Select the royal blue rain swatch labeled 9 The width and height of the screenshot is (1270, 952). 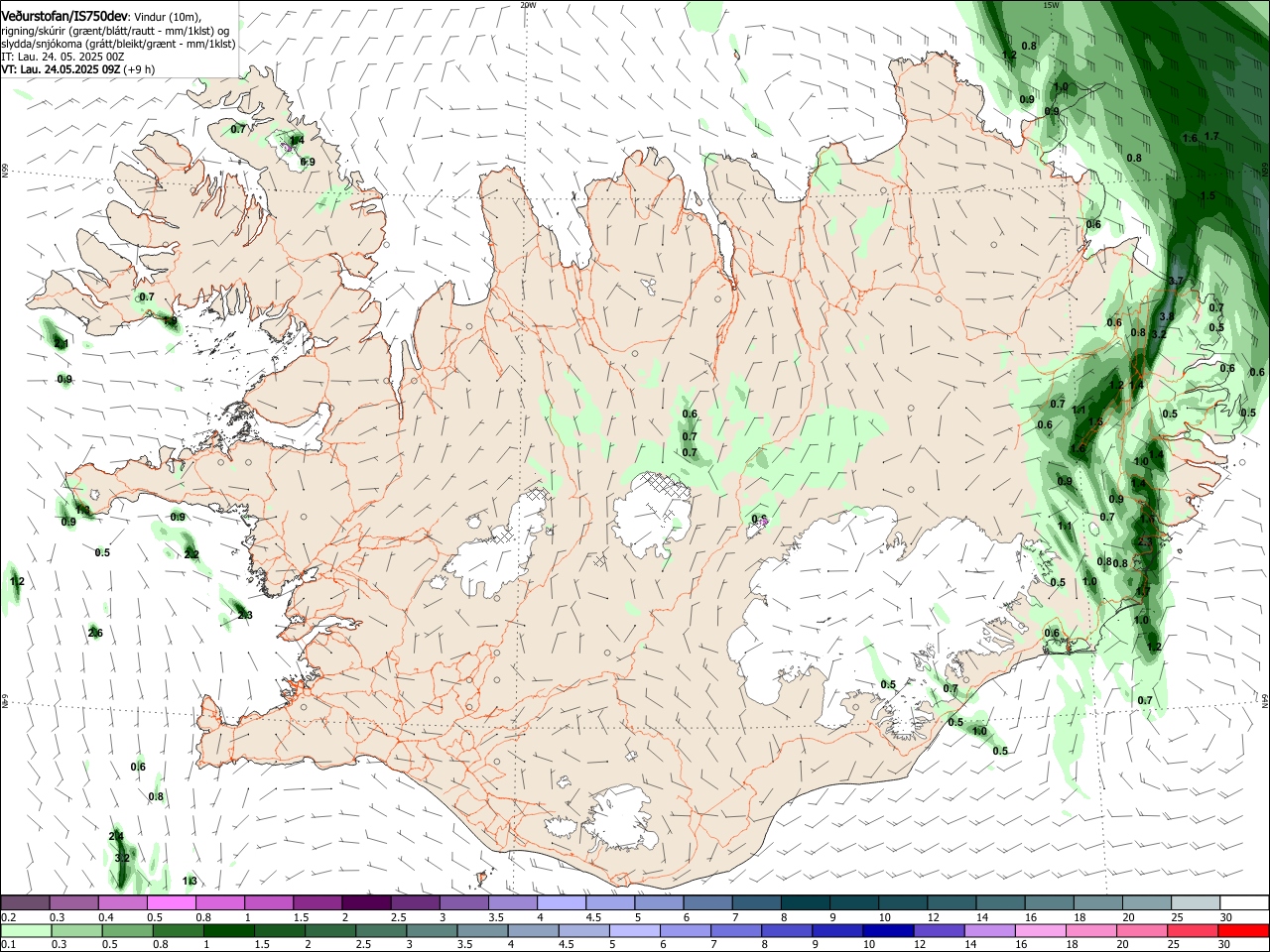[x=837, y=931]
